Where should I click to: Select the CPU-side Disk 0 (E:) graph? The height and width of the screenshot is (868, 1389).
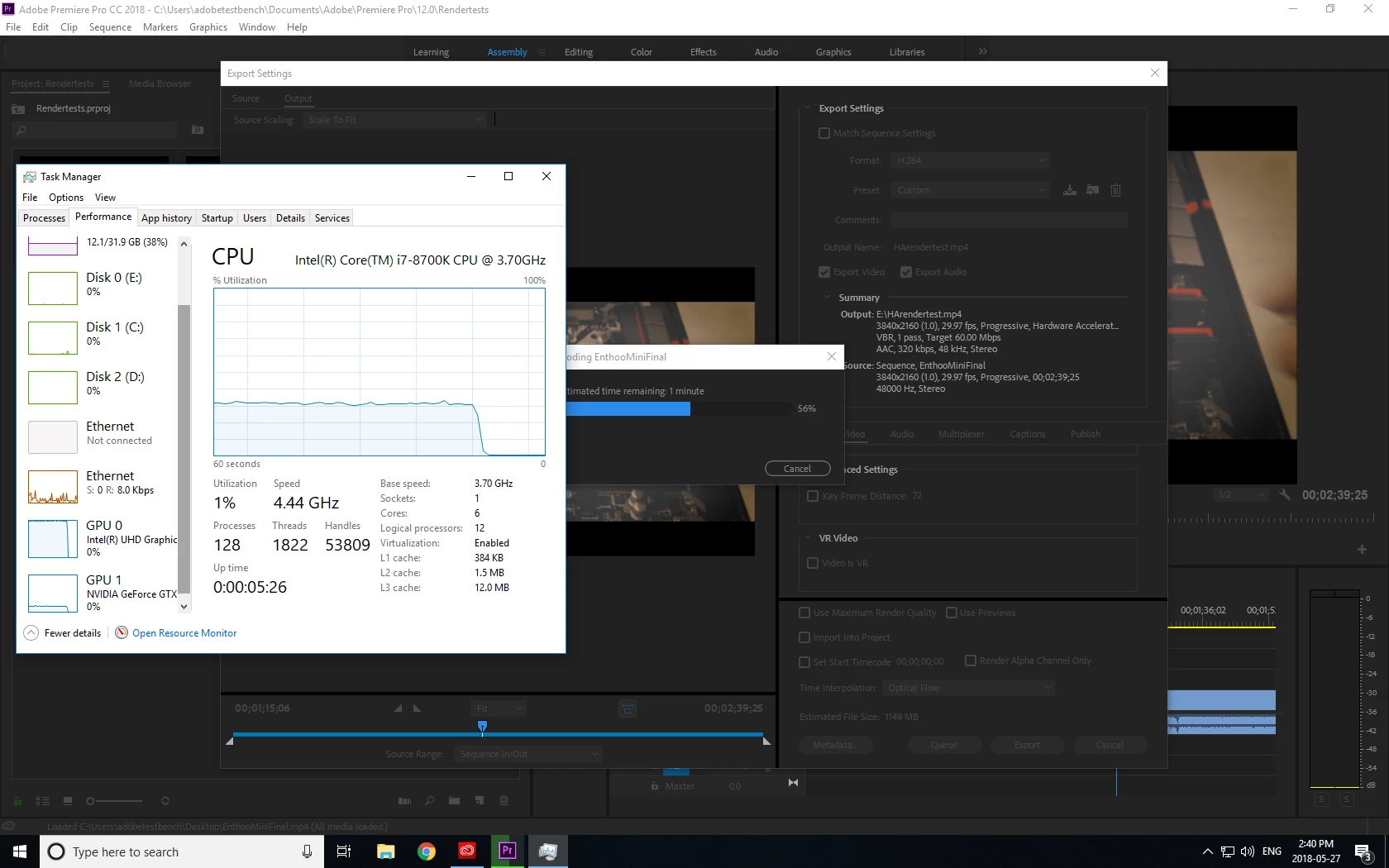(x=53, y=288)
